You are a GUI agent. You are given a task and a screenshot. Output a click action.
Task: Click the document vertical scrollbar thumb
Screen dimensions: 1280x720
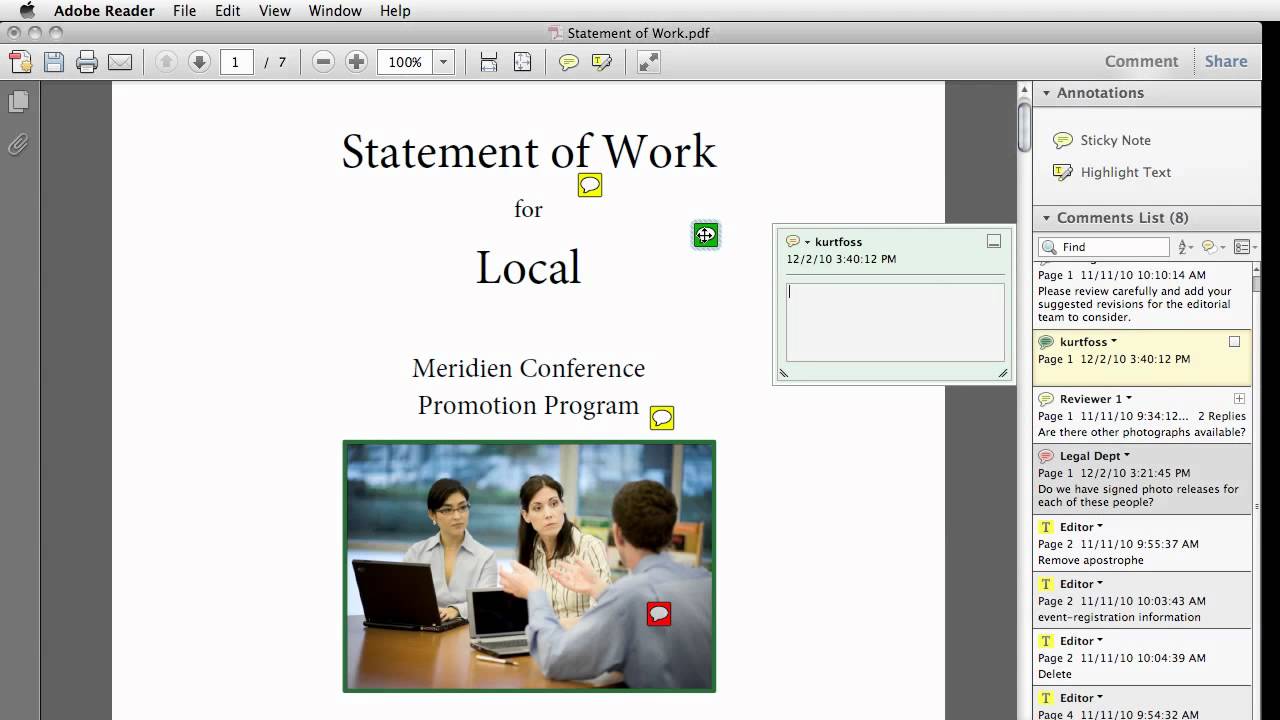click(1024, 128)
